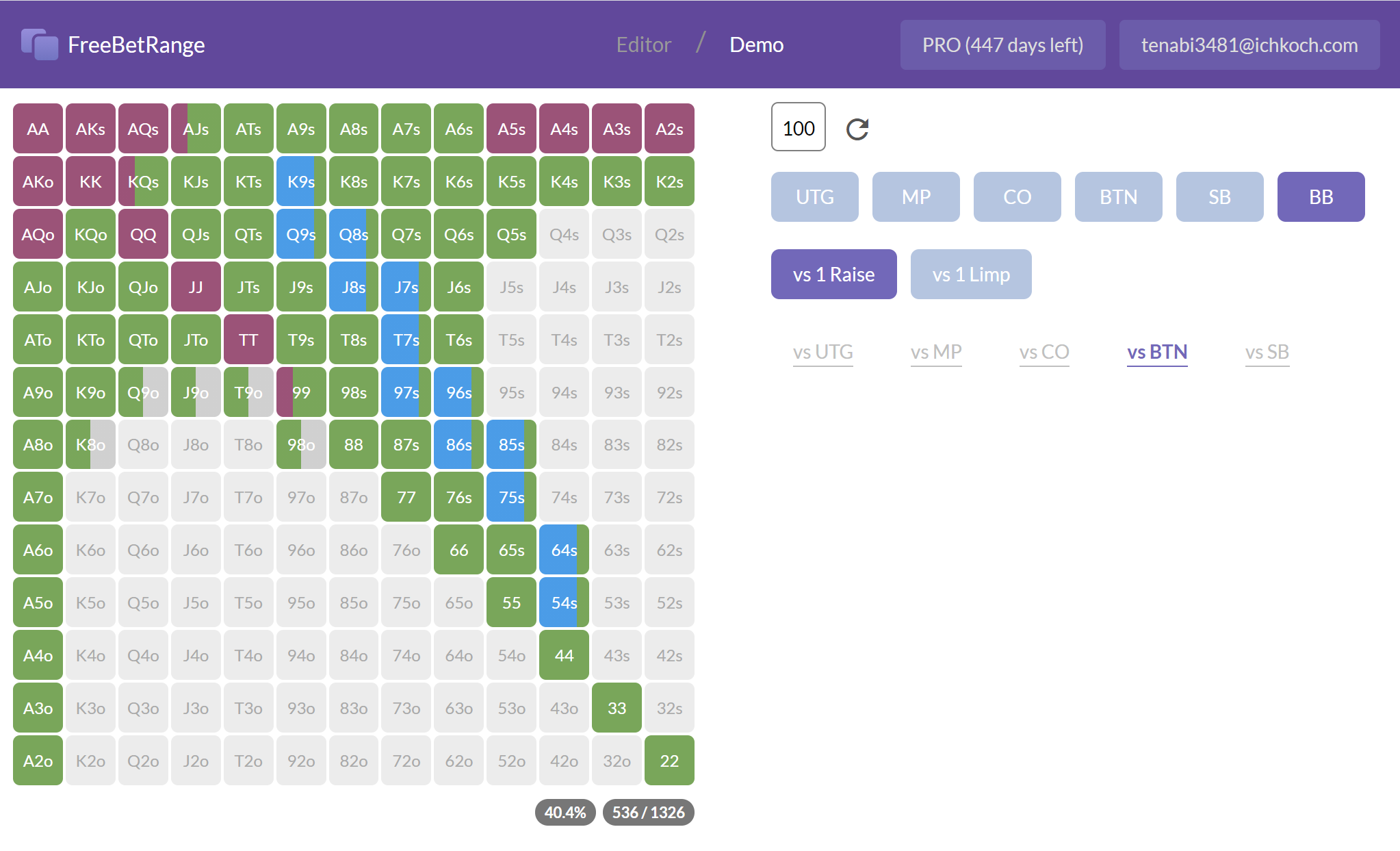The height and width of the screenshot is (851, 1400).
Task: Choose the CO position button
Action: click(1016, 197)
